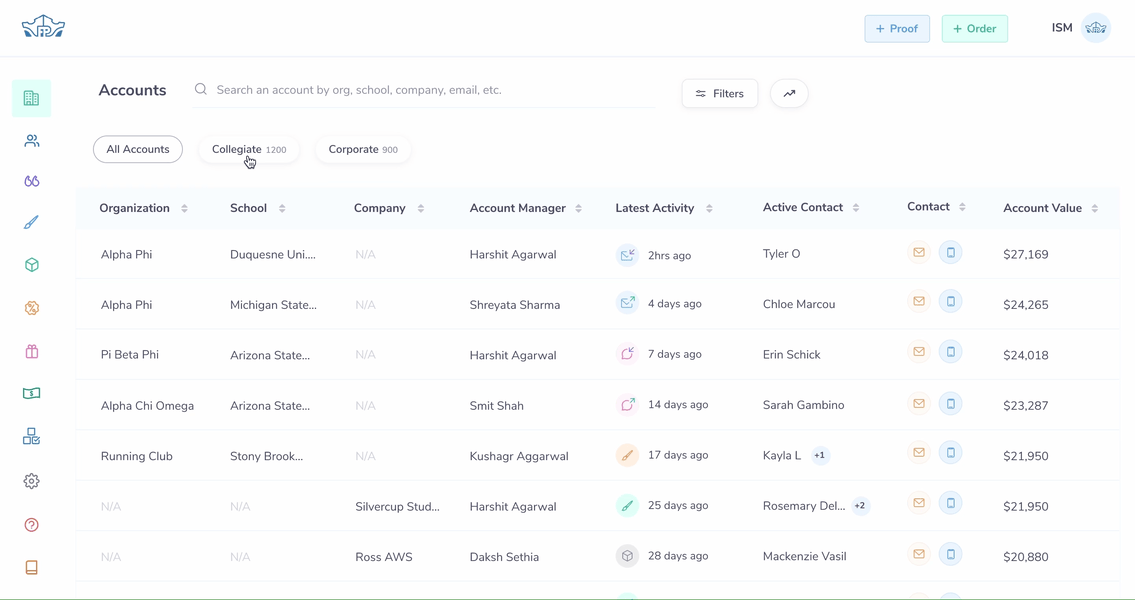Click the quotes icon in sidebar

pyautogui.click(x=32, y=181)
